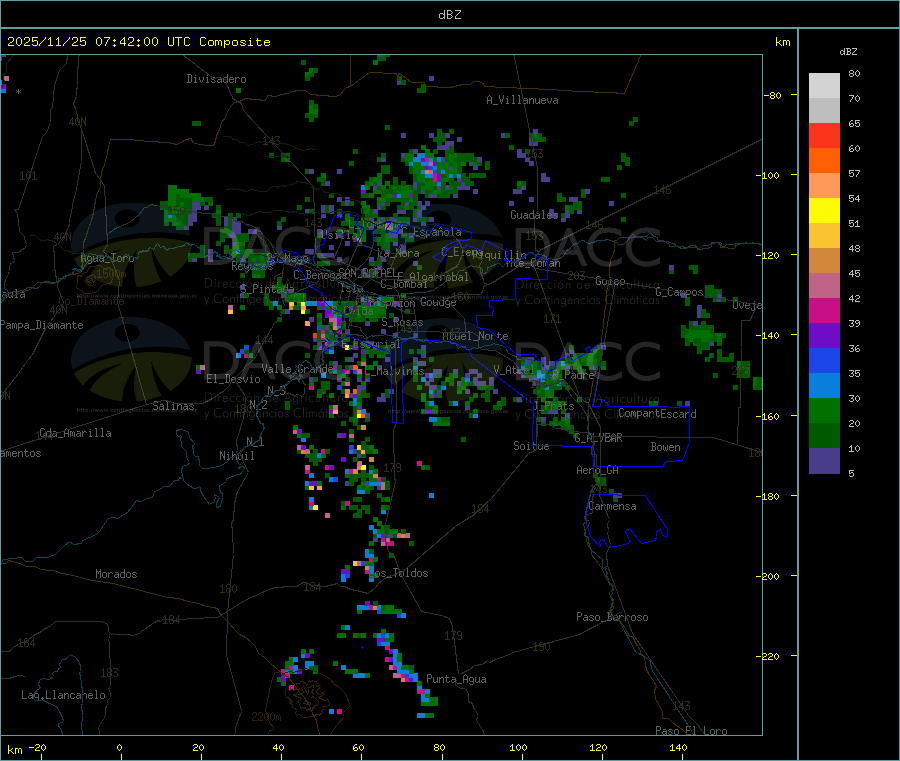Select the 65 dBZ red color swatch

[x=824, y=135]
